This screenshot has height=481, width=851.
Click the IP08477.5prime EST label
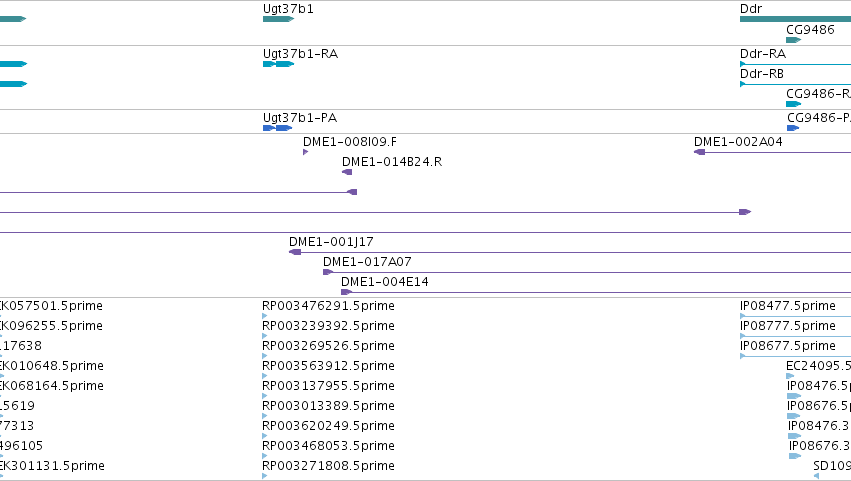788,306
